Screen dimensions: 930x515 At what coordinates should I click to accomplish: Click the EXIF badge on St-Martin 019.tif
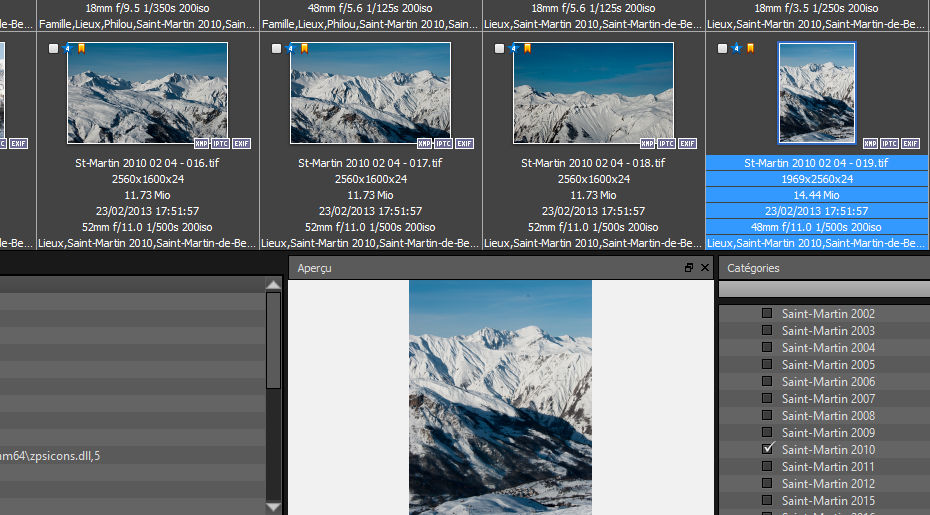click(910, 144)
